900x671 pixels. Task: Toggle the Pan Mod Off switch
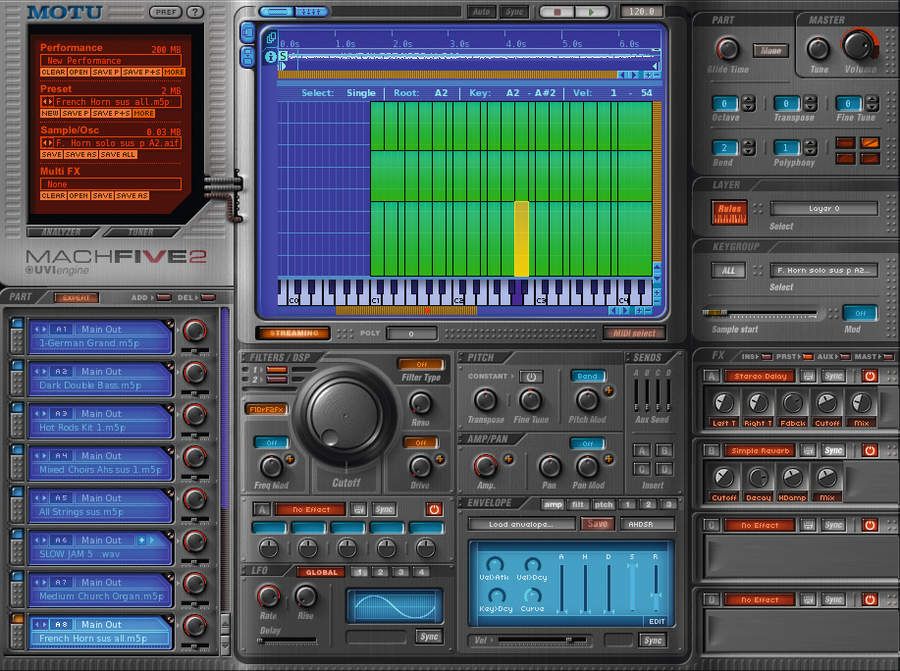point(588,443)
